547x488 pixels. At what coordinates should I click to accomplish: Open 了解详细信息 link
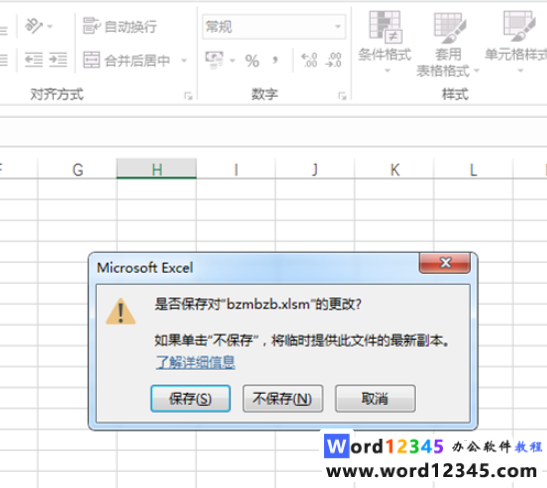tap(195, 362)
